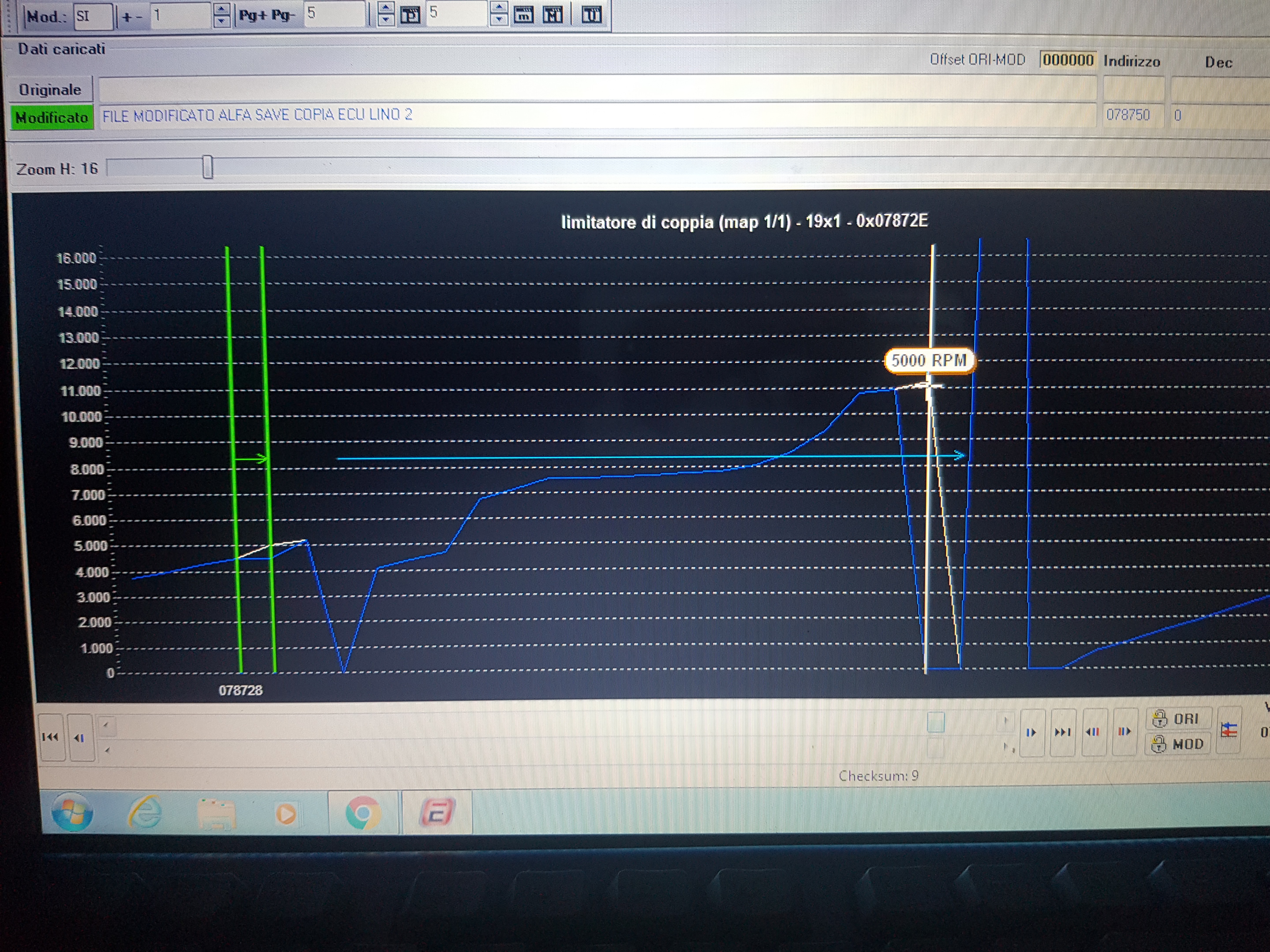
Task: Click the second green vertical marker line
Action: click(268, 459)
